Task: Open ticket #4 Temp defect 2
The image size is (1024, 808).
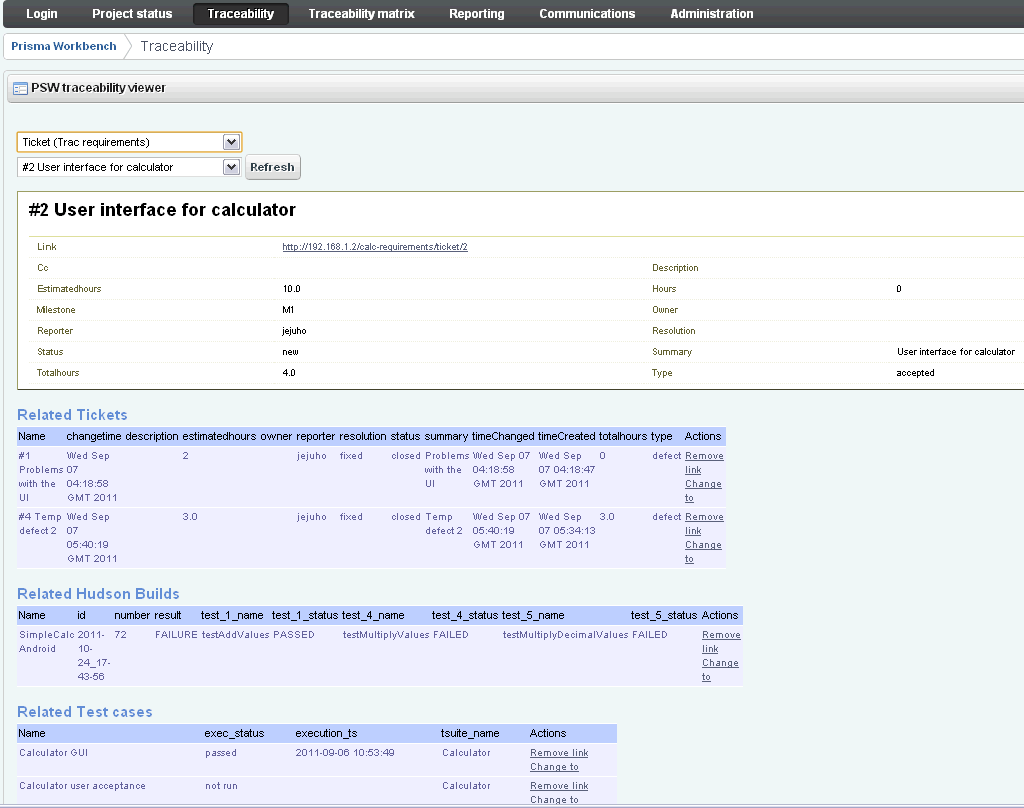Action: 38,524
